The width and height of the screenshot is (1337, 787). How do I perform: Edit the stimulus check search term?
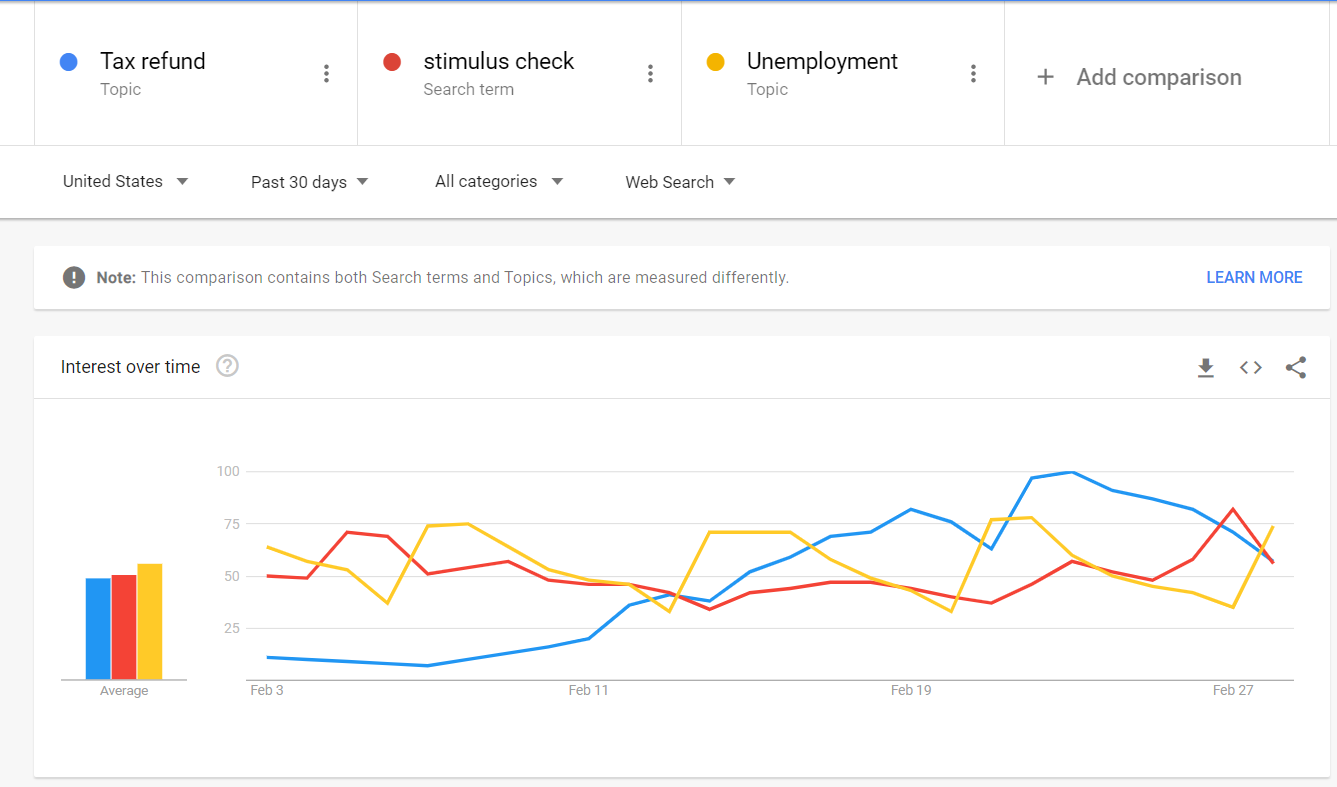498,62
